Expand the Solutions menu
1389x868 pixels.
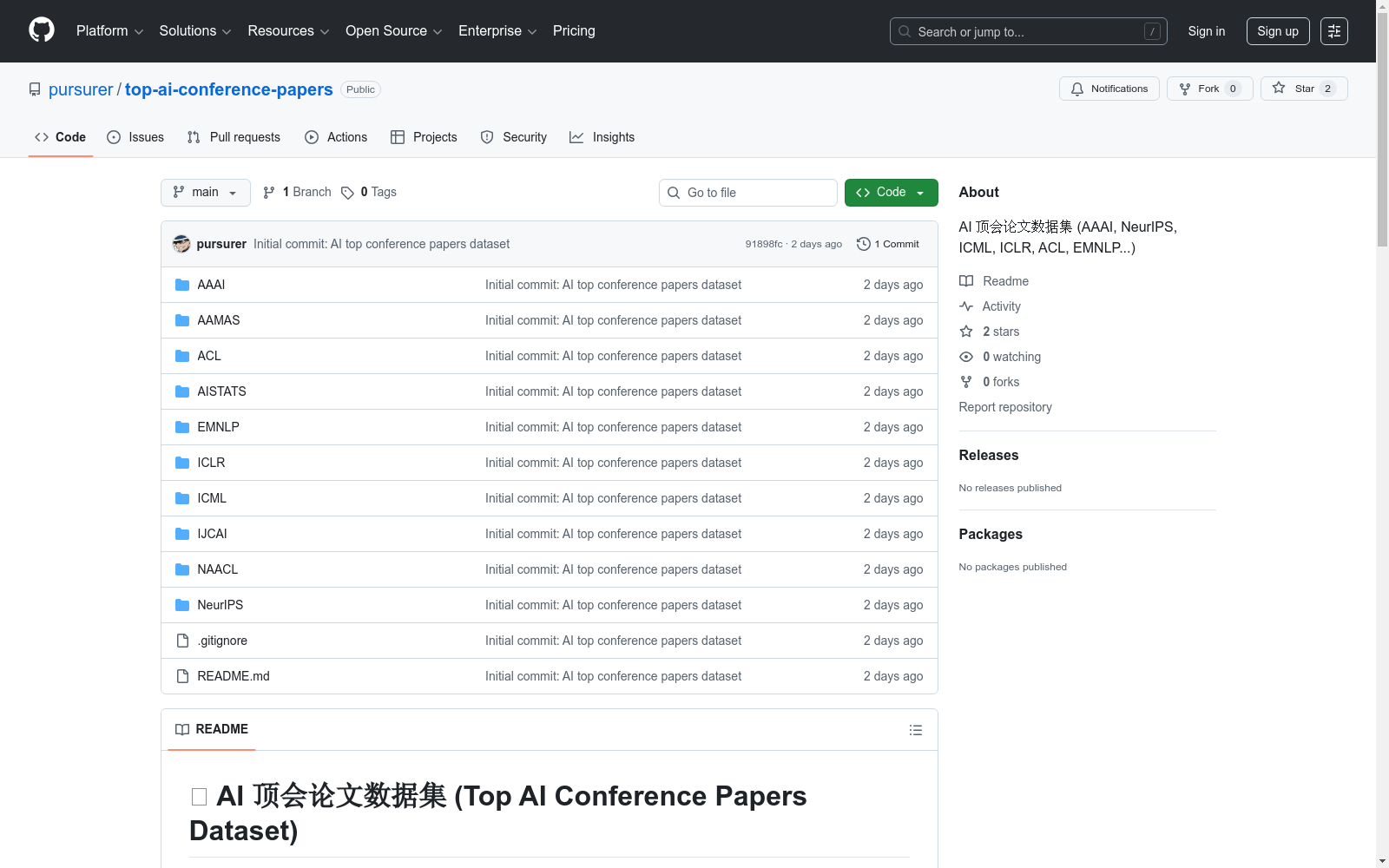coord(195,31)
